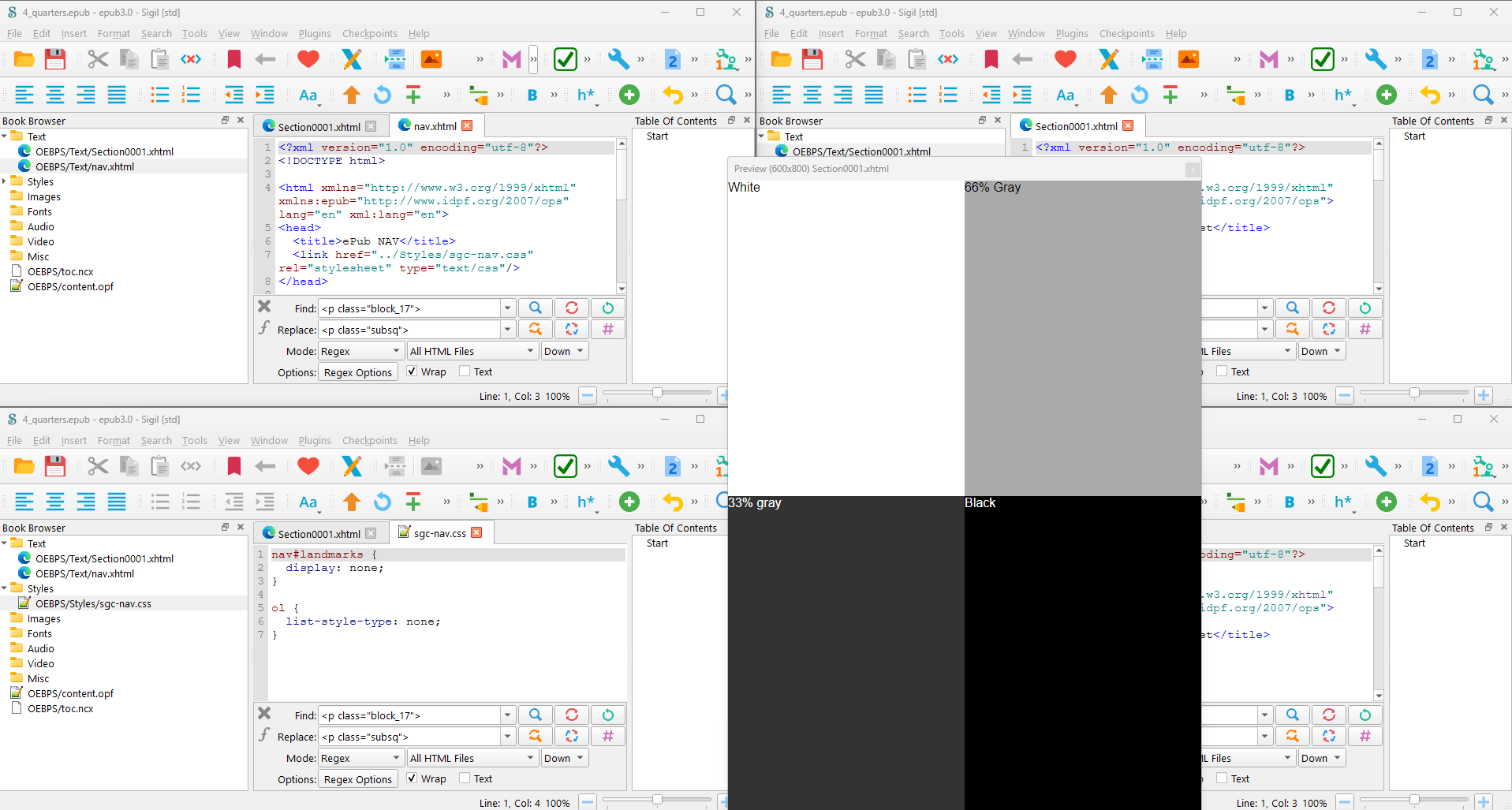Click the magnifier Find button beside top-left Find field

(x=536, y=308)
